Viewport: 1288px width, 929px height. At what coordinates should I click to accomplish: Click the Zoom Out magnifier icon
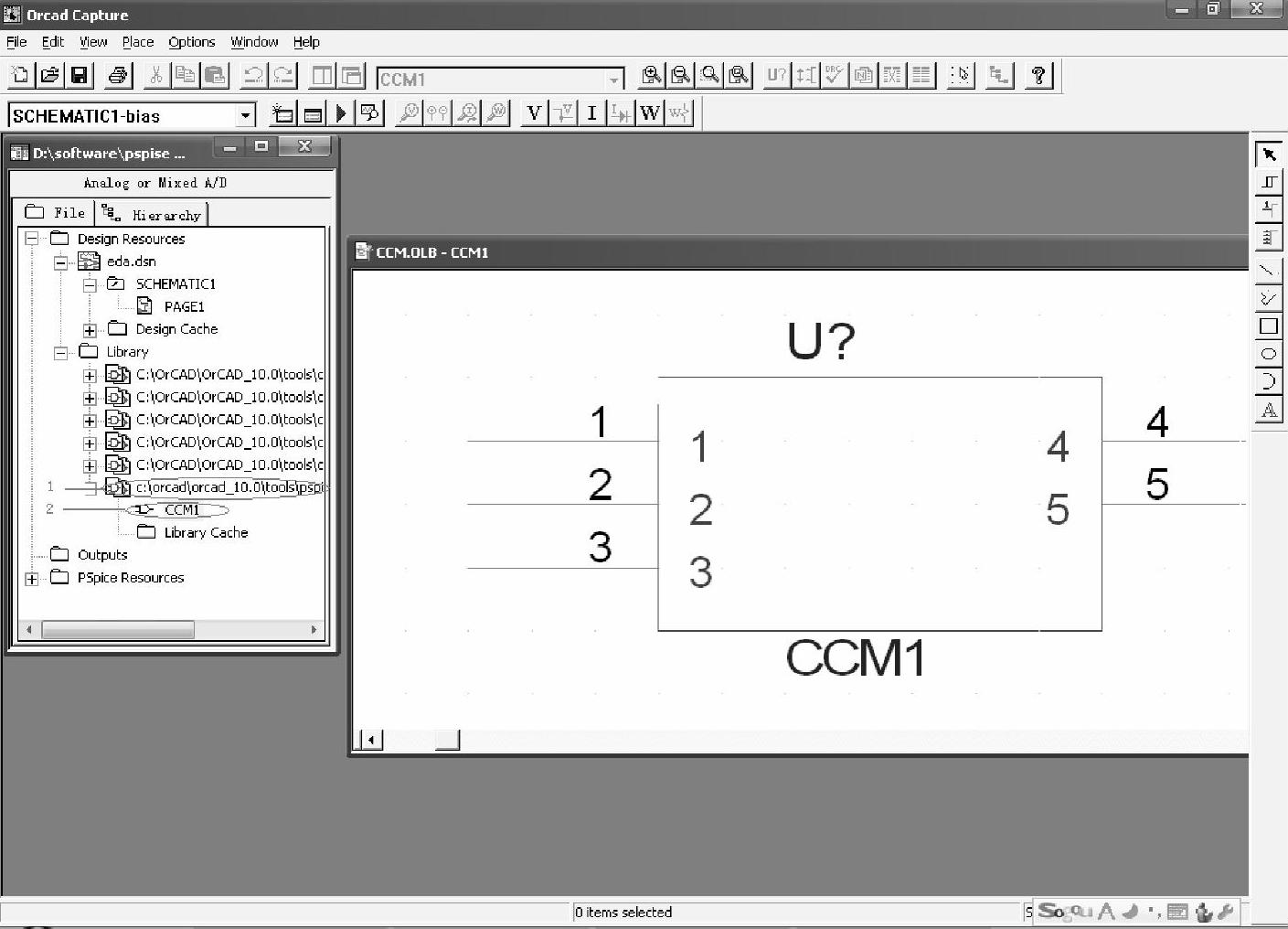[680, 76]
